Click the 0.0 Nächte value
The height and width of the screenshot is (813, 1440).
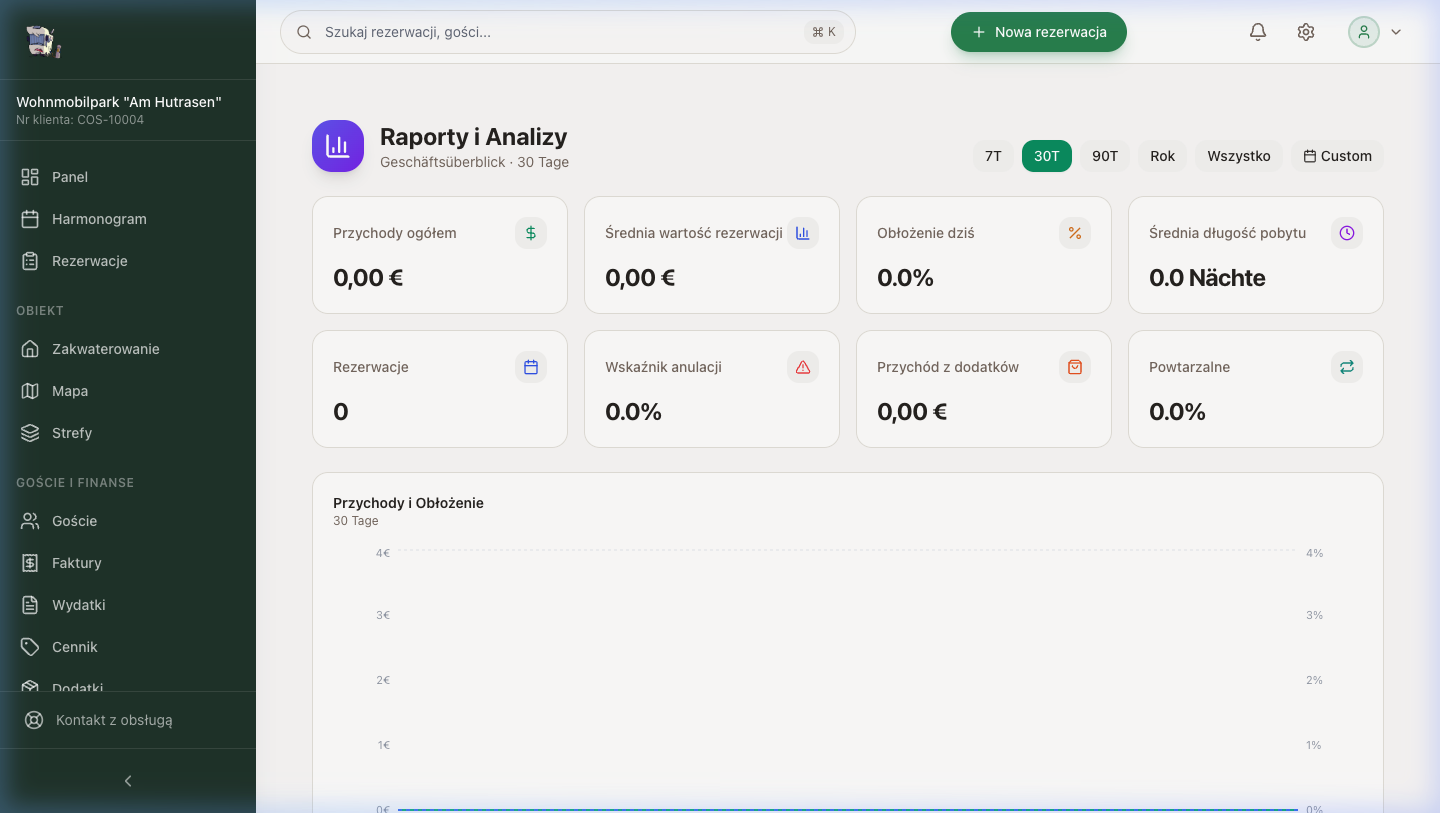pos(1207,278)
